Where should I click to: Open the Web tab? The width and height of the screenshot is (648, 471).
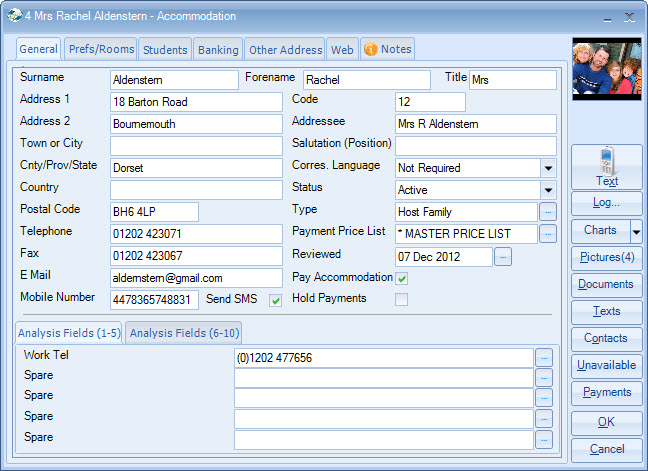pos(342,50)
